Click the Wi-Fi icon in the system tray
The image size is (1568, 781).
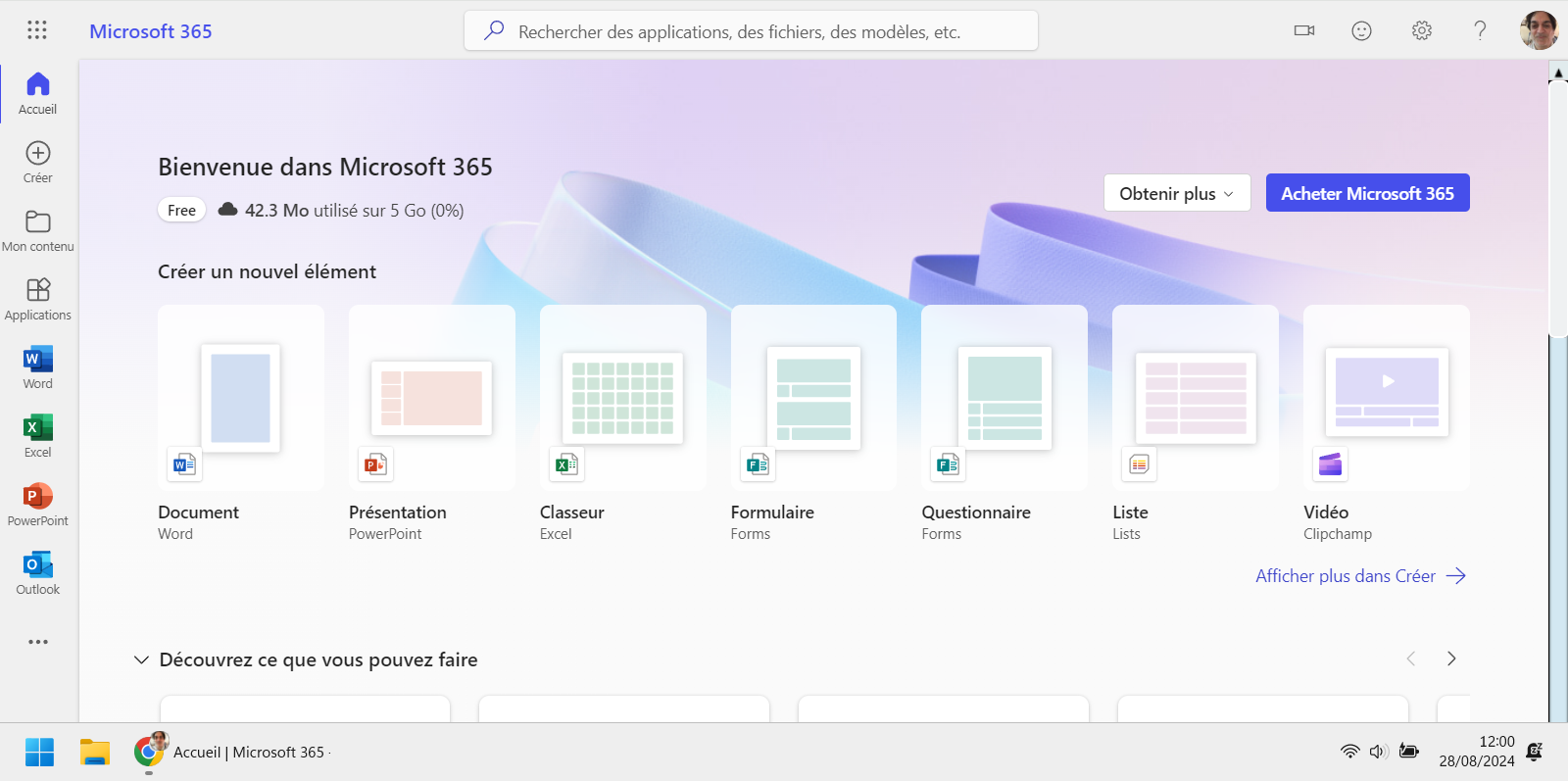(1350, 752)
